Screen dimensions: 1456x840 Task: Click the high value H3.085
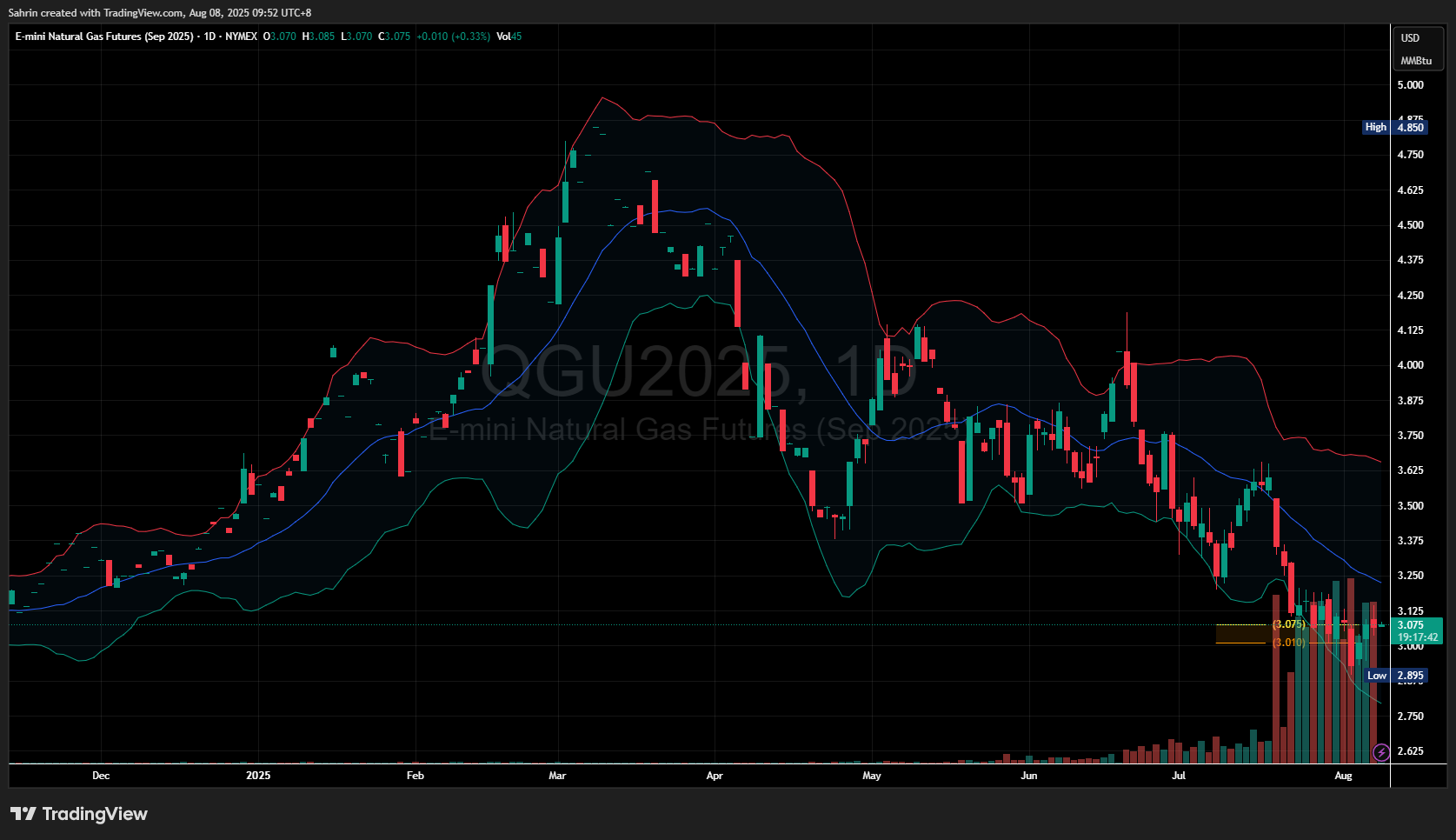pos(318,37)
